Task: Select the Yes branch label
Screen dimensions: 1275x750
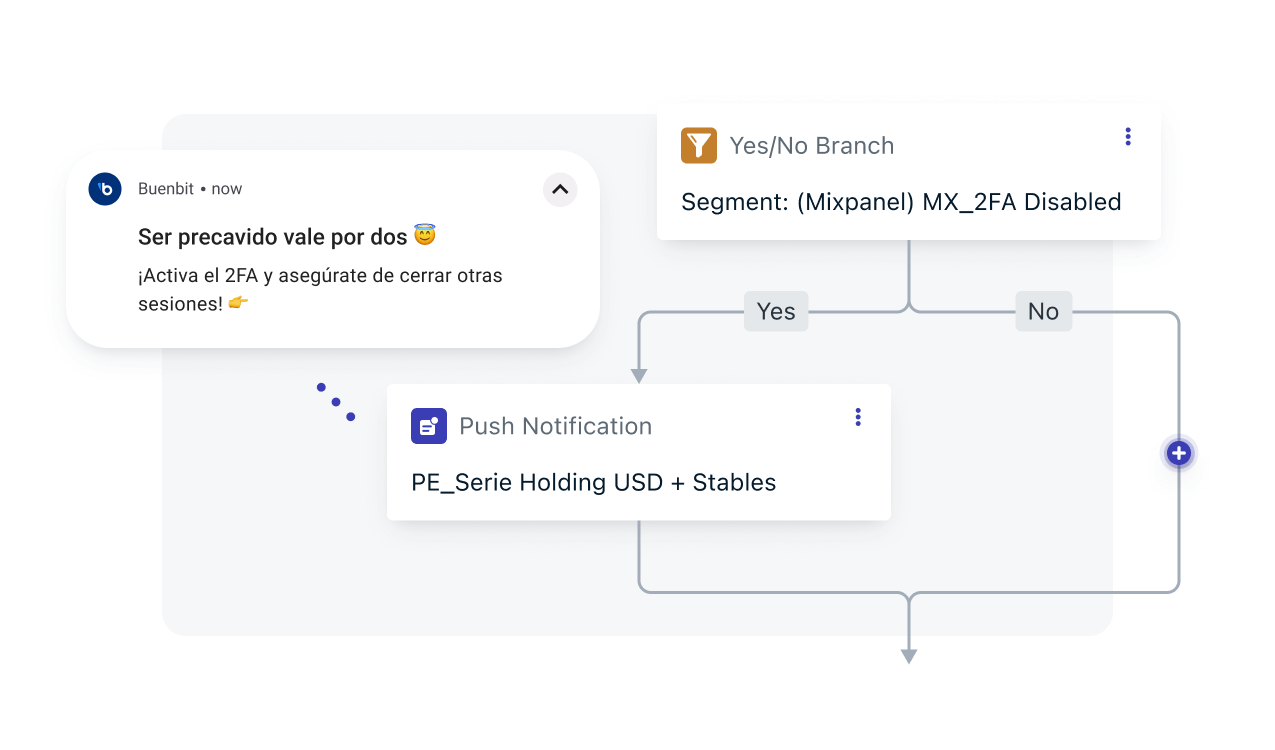Action: (x=776, y=311)
